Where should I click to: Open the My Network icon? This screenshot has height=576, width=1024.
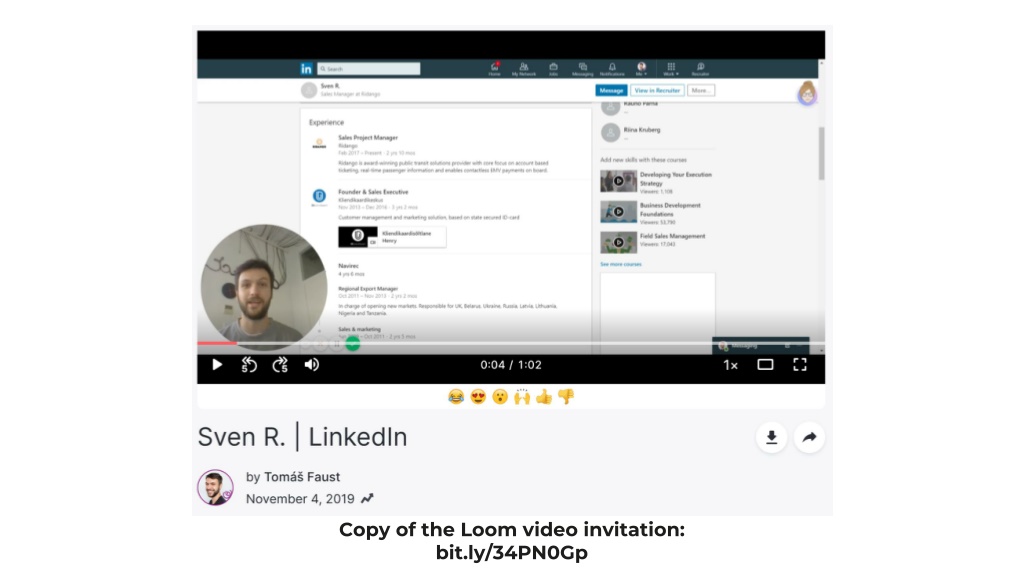click(x=524, y=69)
